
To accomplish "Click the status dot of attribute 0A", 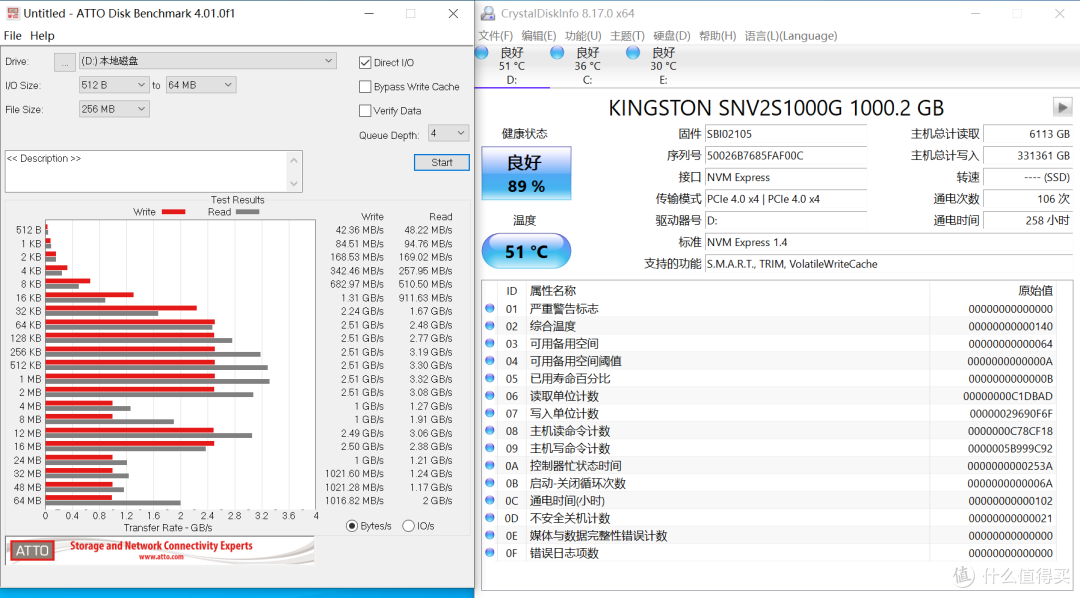I will pyautogui.click(x=490, y=465).
